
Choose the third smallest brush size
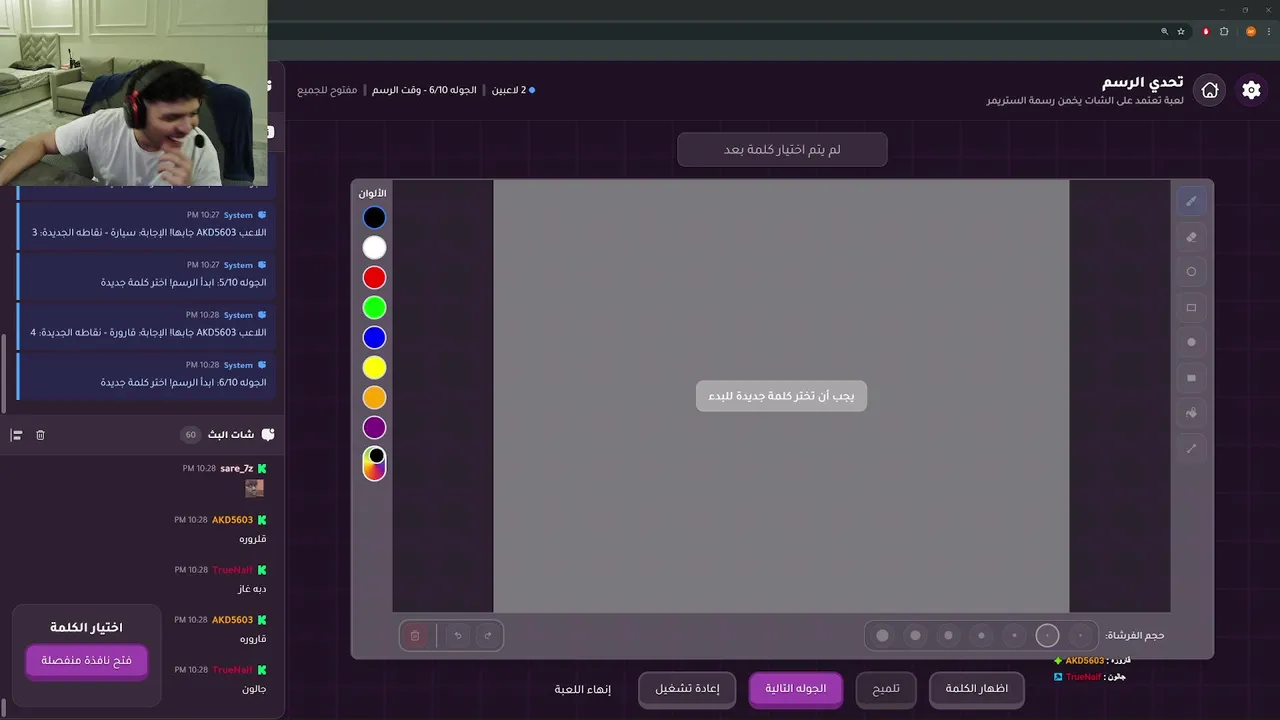pyautogui.click(x=1014, y=635)
